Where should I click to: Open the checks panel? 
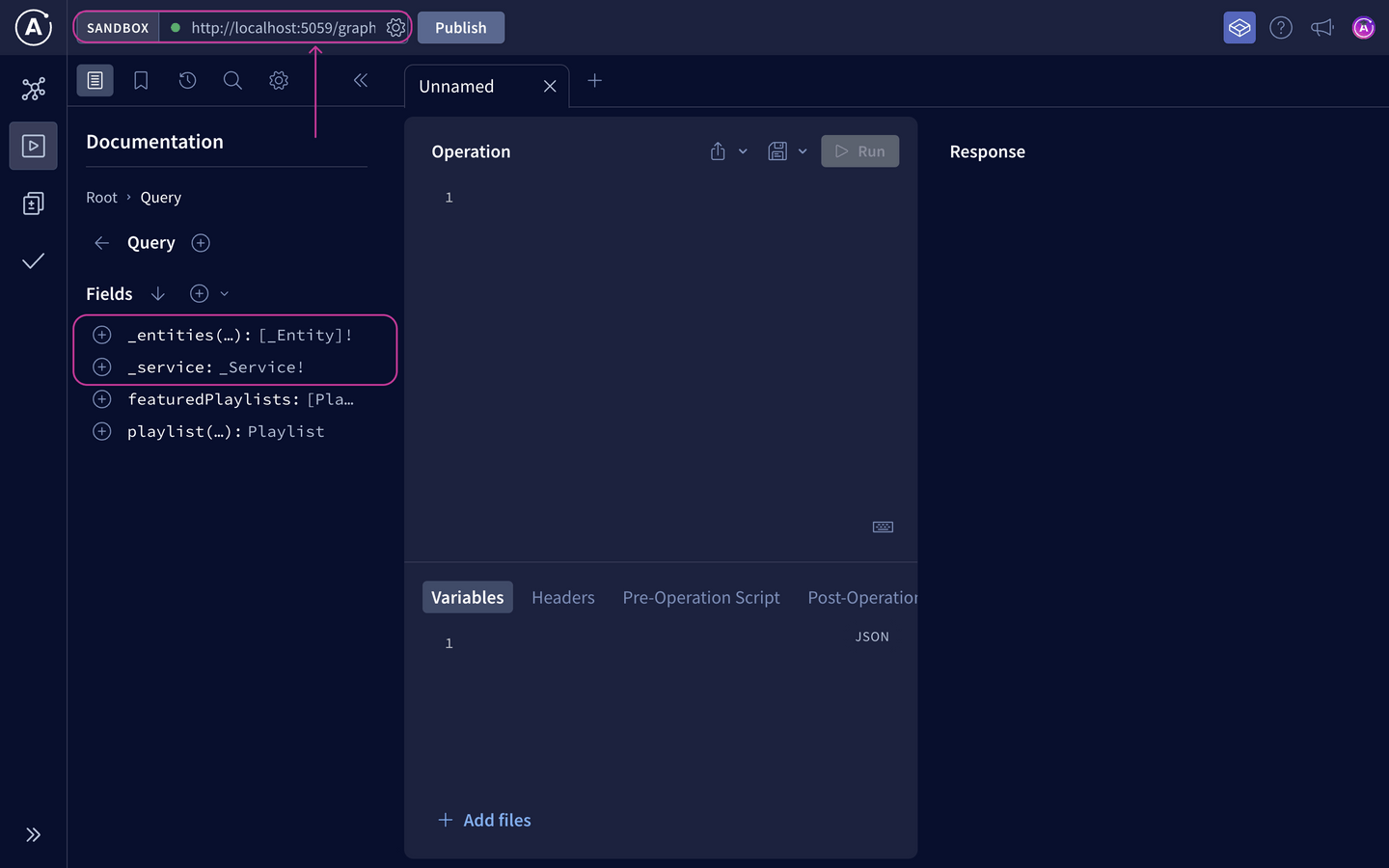34,261
